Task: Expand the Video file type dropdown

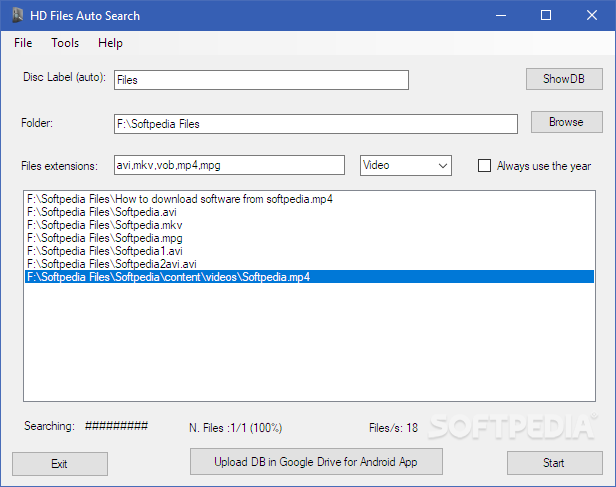Action: point(406,165)
